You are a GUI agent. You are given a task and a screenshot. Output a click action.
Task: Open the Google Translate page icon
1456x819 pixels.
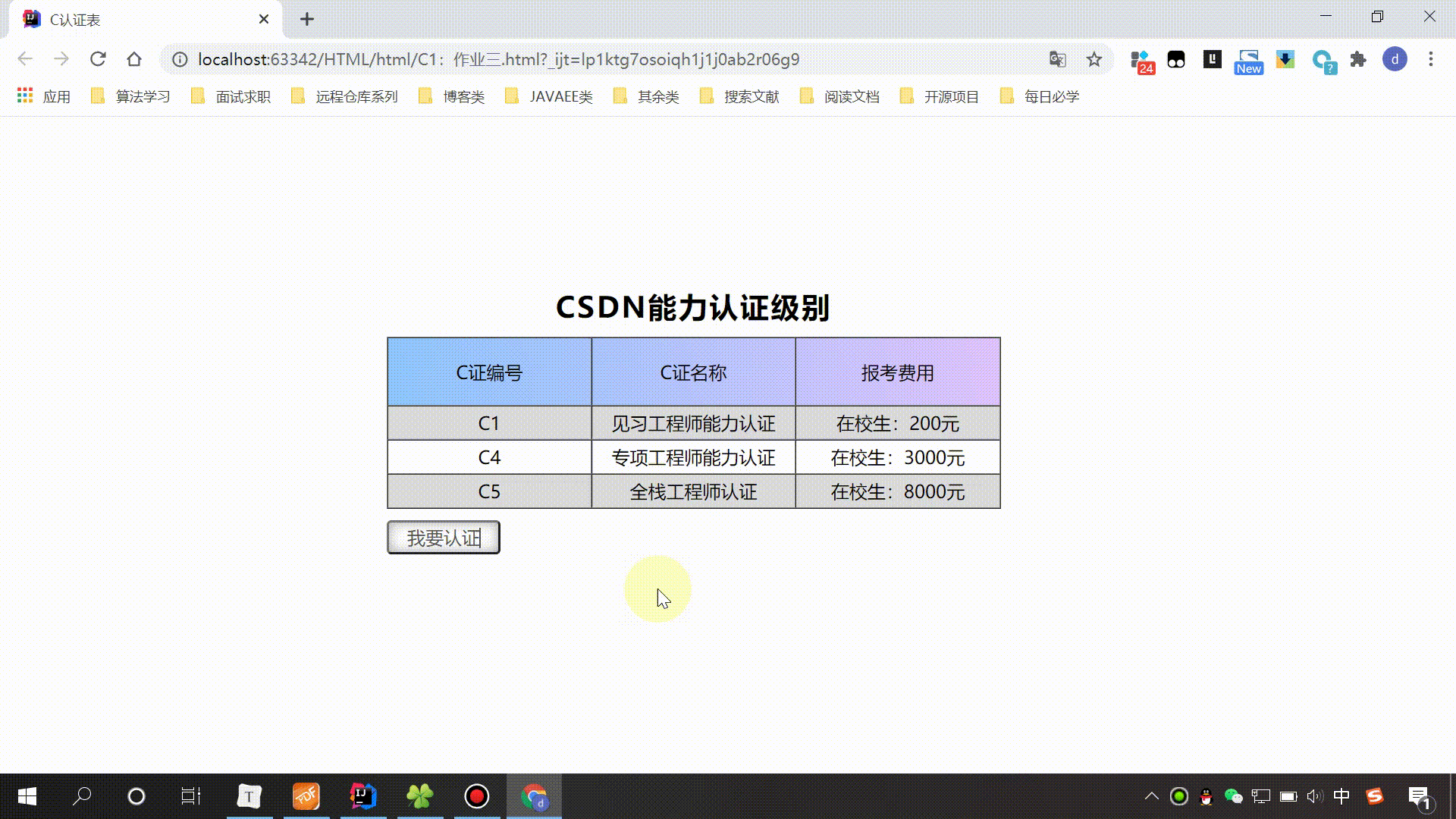point(1057,59)
